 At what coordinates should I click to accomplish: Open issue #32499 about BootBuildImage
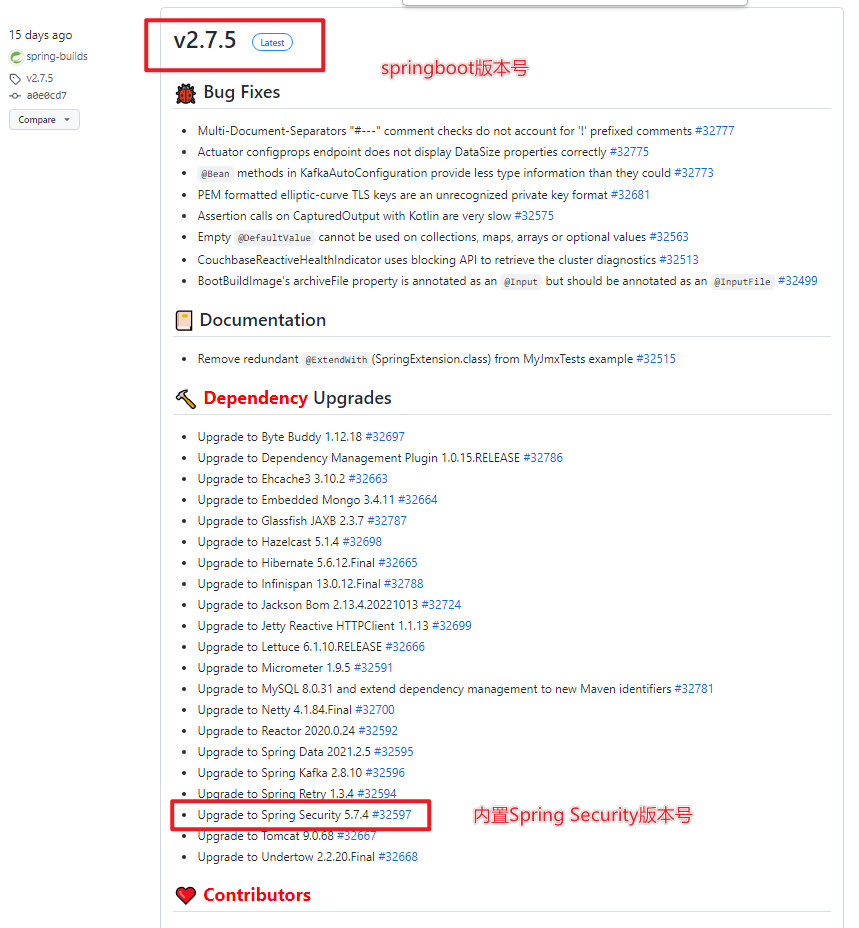click(797, 281)
